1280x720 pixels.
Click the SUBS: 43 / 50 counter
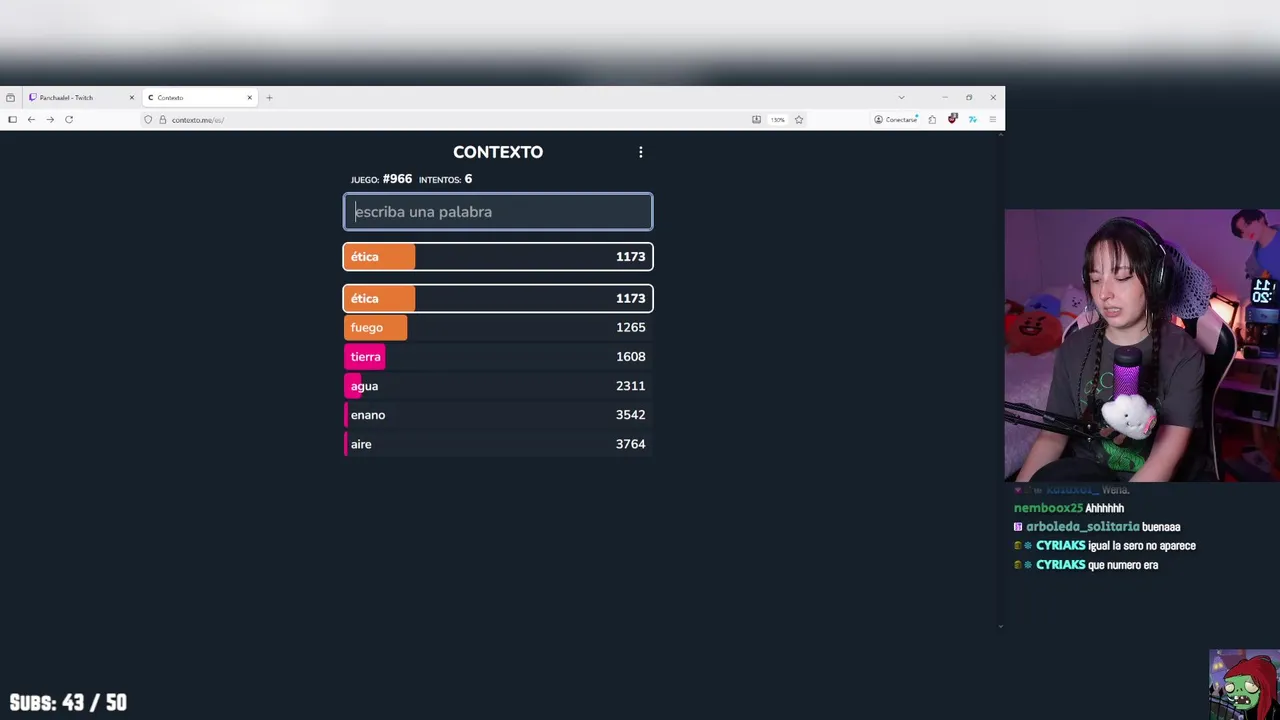coord(68,703)
